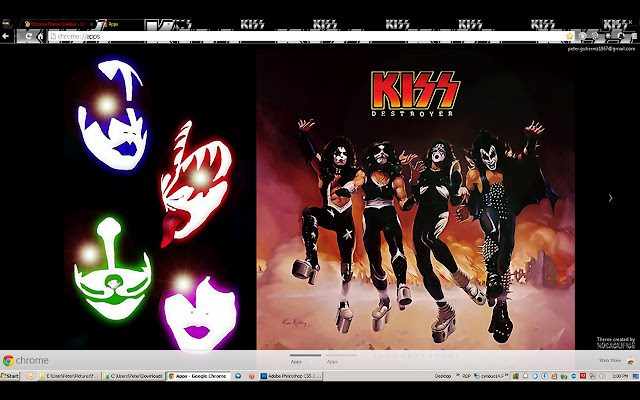Select the yellow Apps browser tab

pos(124,24)
